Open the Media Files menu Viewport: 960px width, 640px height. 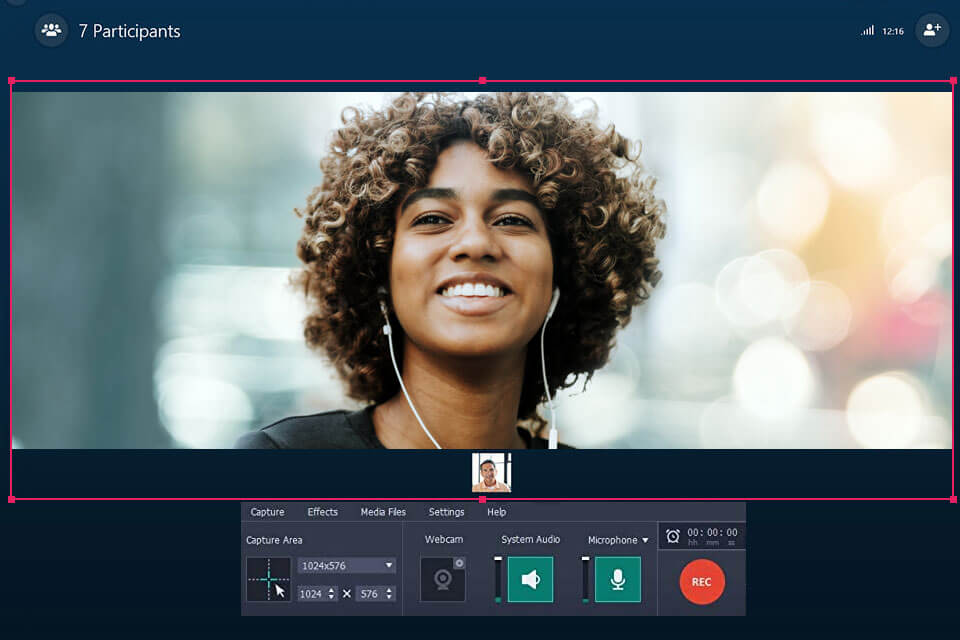pyautogui.click(x=383, y=512)
